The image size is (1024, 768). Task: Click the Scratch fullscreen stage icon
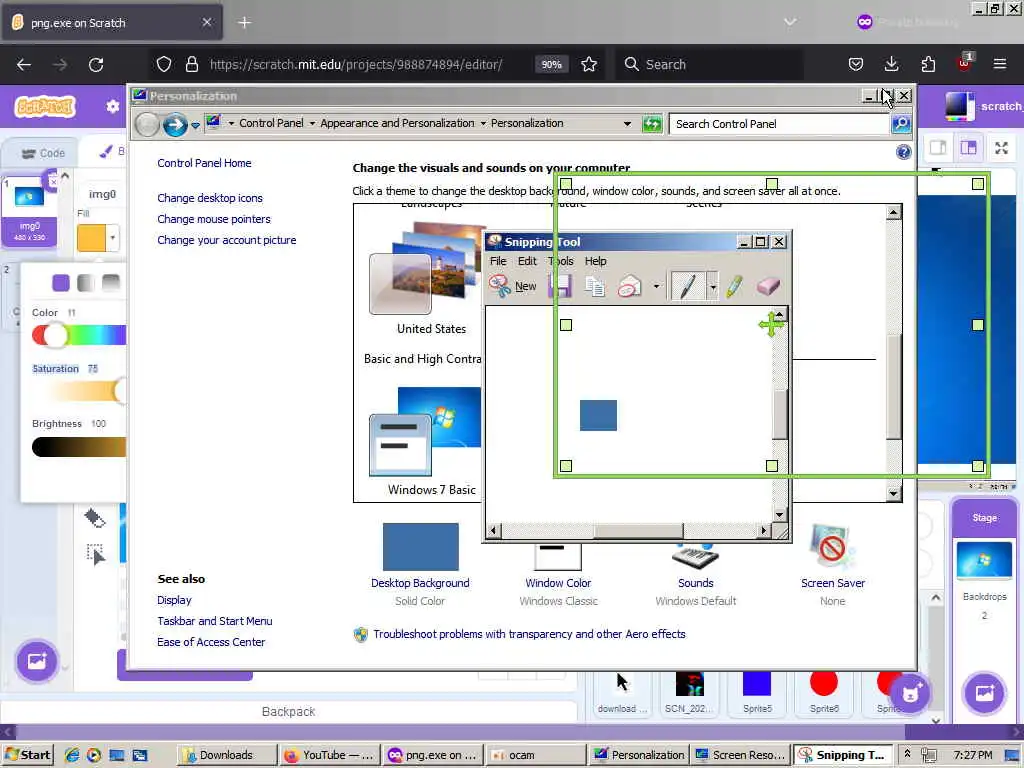(x=1001, y=148)
